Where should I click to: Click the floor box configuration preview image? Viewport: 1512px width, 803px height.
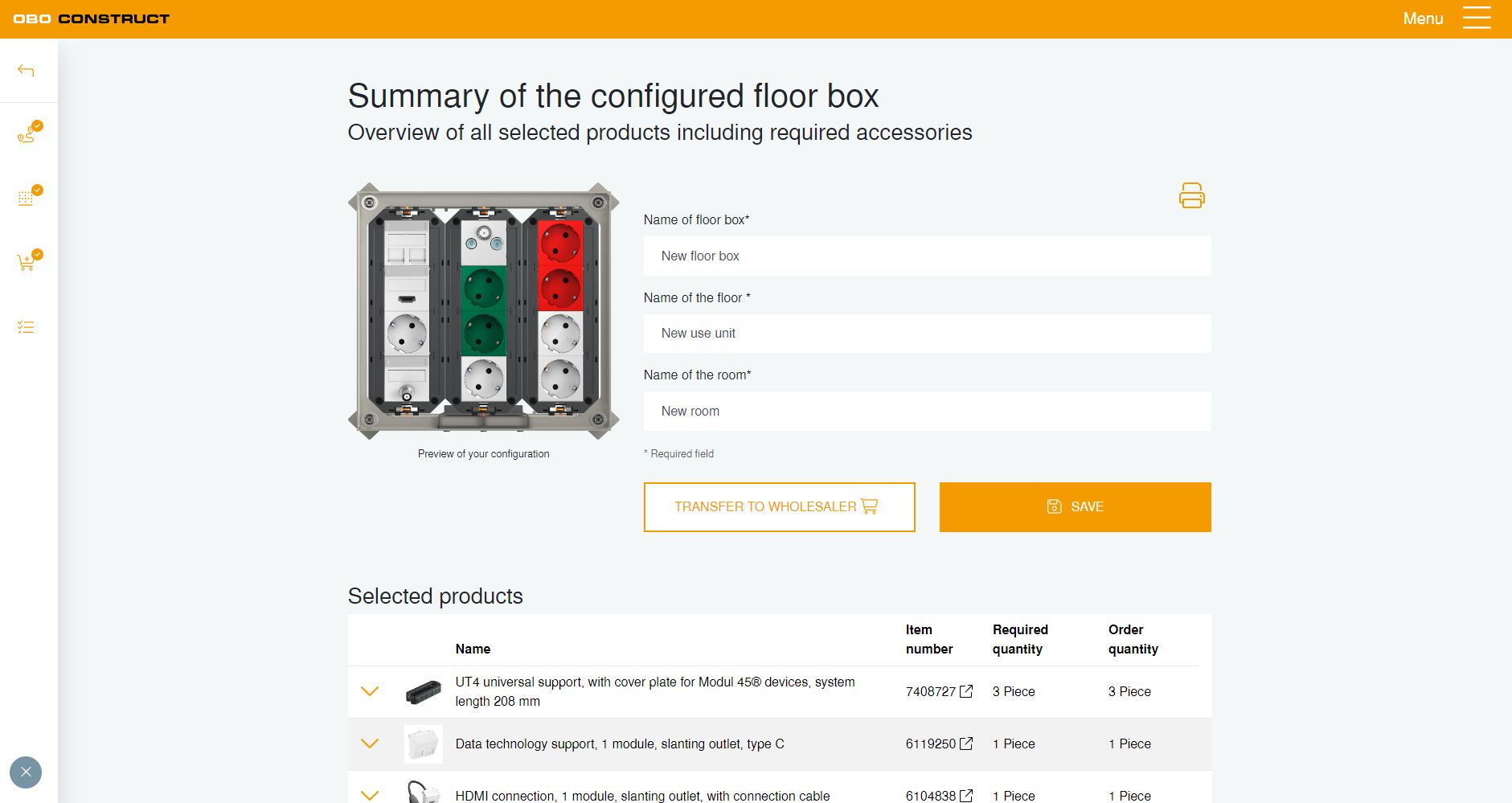tap(483, 311)
